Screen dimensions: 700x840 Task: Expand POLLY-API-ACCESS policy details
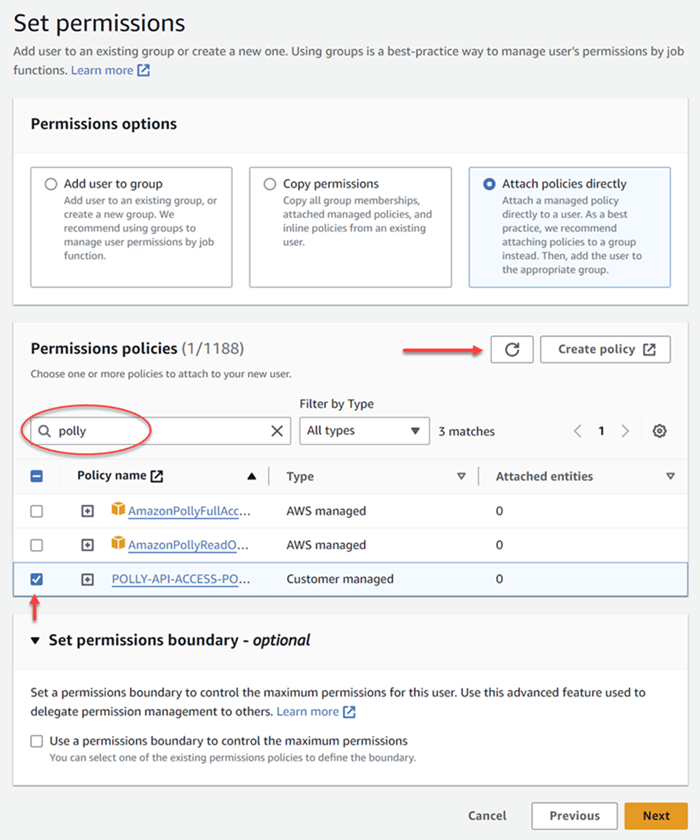pyautogui.click(x=87, y=579)
